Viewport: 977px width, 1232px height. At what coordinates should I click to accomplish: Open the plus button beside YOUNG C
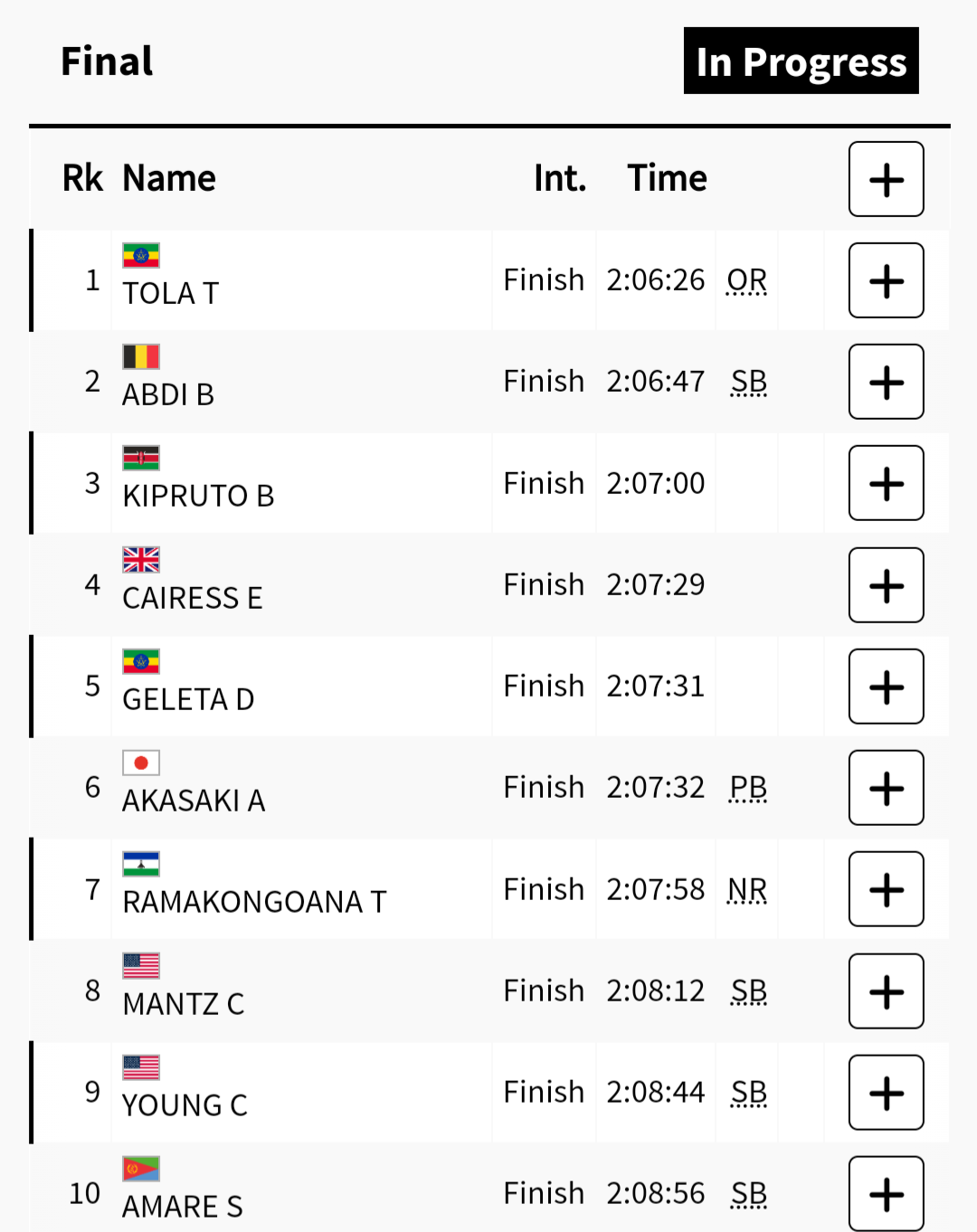click(886, 1093)
